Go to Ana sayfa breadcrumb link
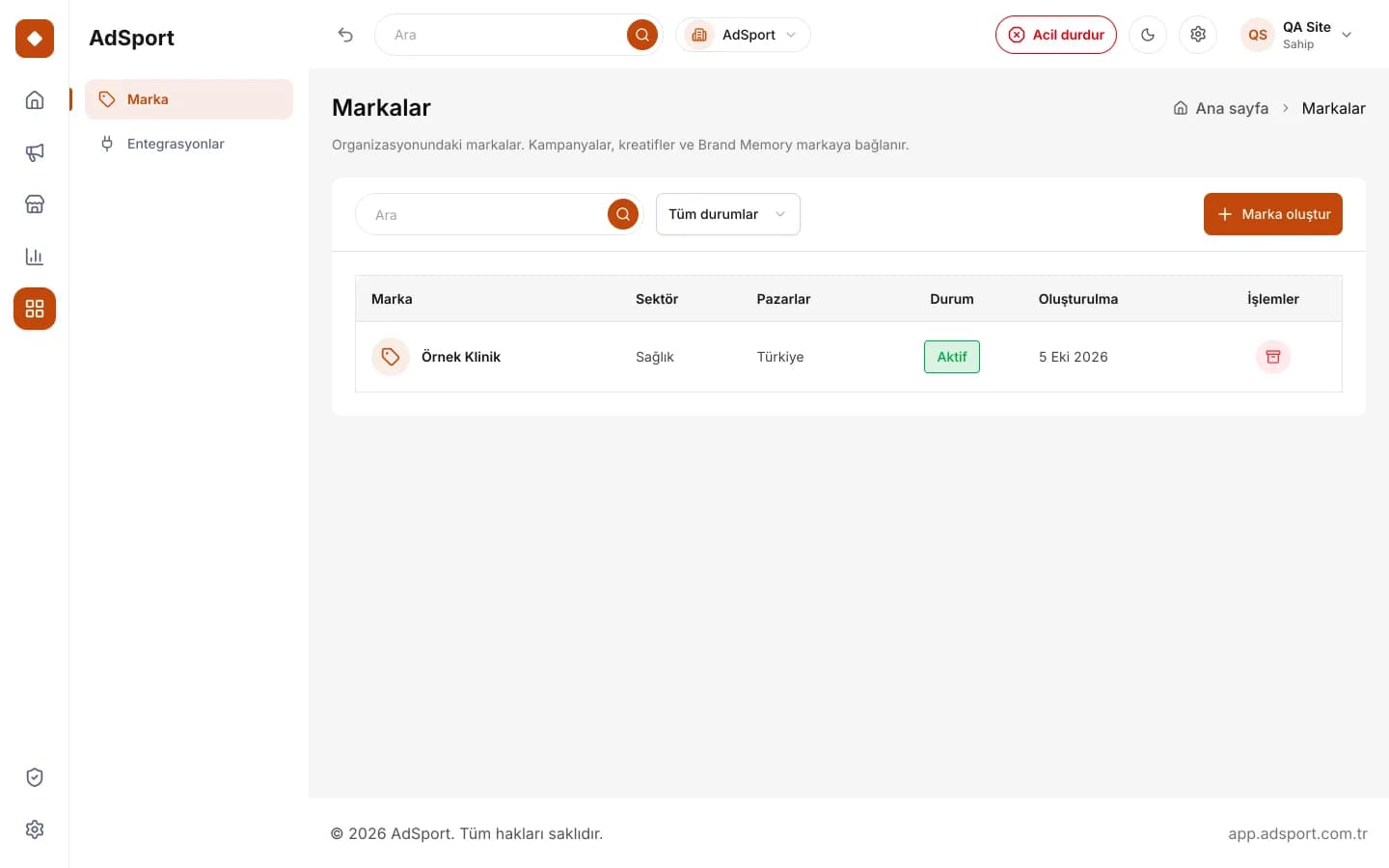 point(1221,108)
